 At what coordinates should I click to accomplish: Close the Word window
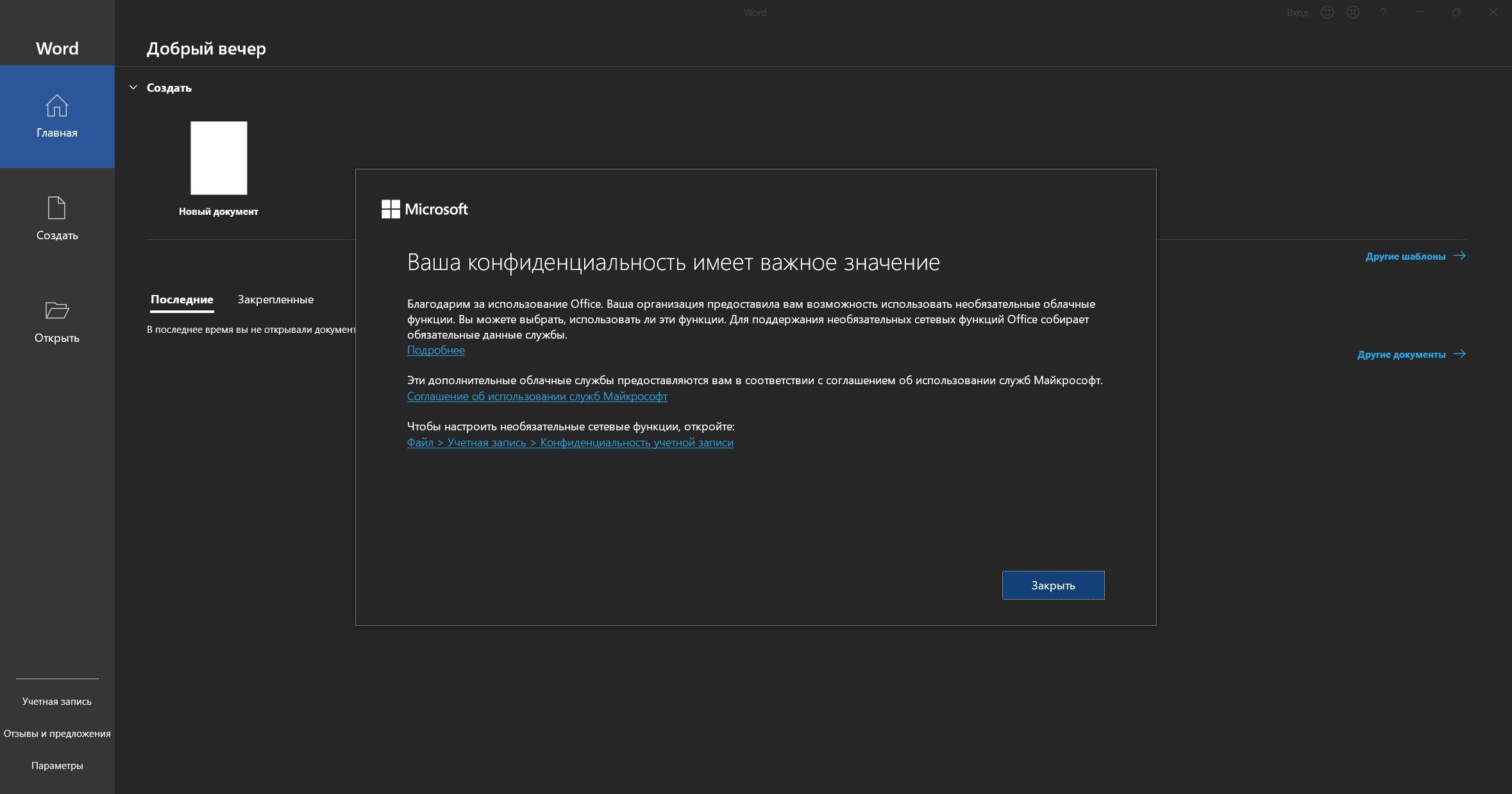click(x=1493, y=13)
